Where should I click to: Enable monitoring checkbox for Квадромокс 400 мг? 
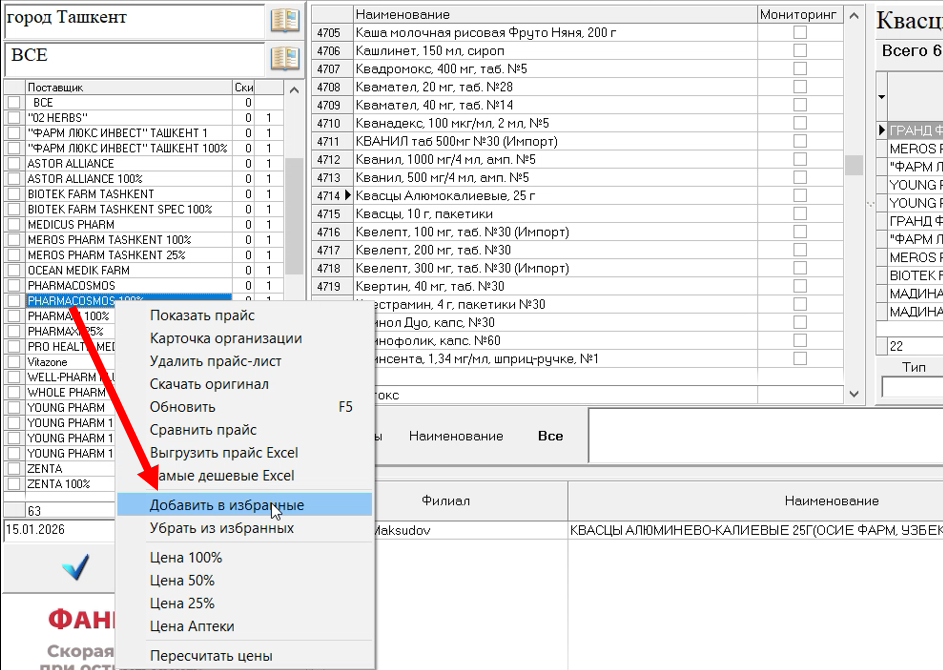800,69
